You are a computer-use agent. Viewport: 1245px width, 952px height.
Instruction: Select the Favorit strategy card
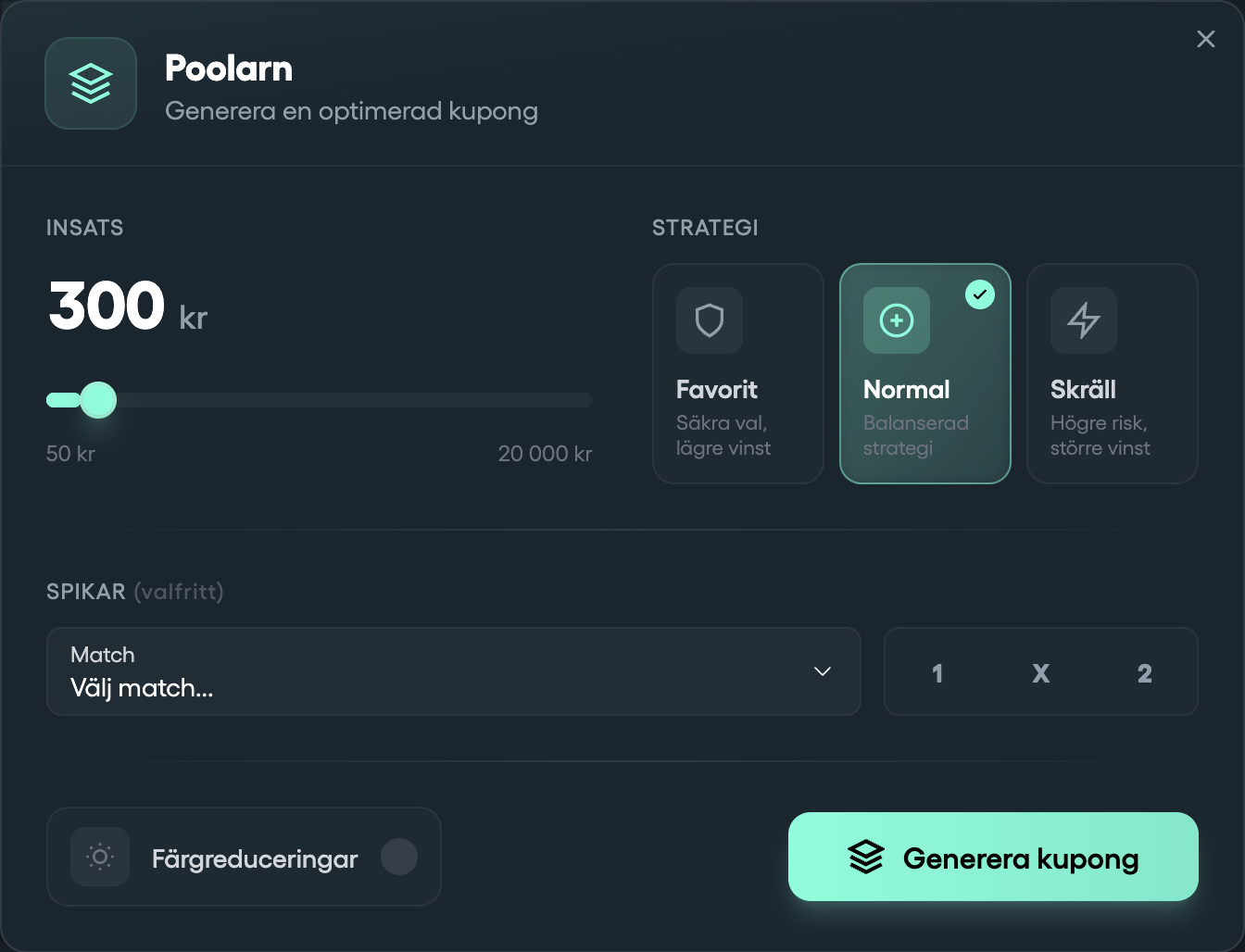point(737,373)
